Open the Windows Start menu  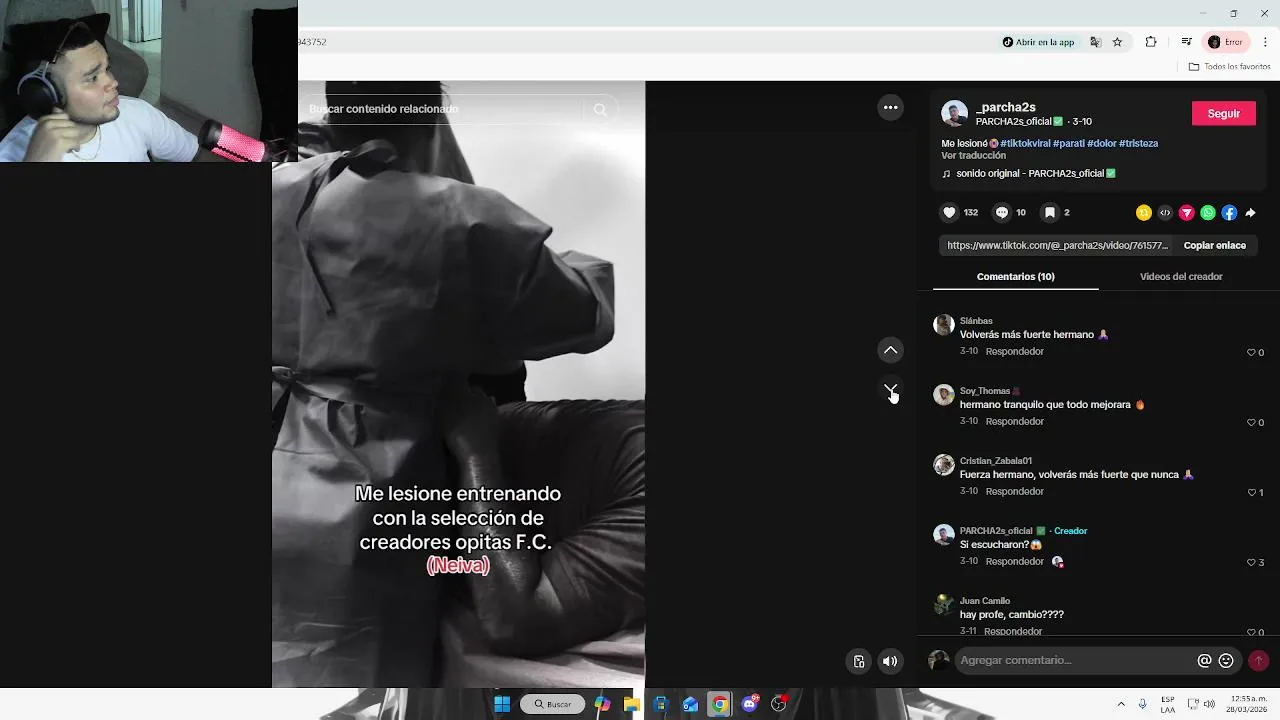click(x=502, y=704)
